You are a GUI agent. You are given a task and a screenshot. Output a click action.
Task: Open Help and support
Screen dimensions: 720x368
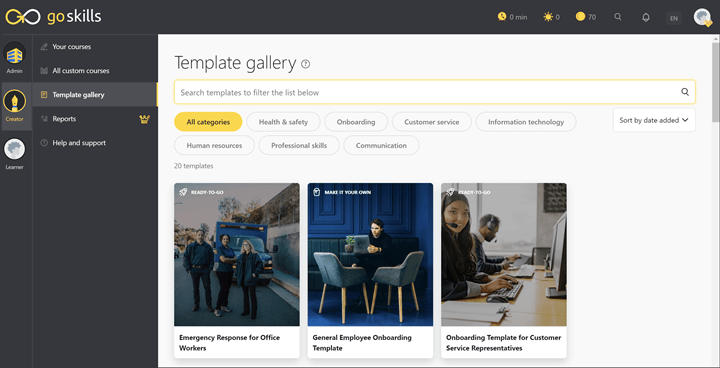click(x=79, y=143)
